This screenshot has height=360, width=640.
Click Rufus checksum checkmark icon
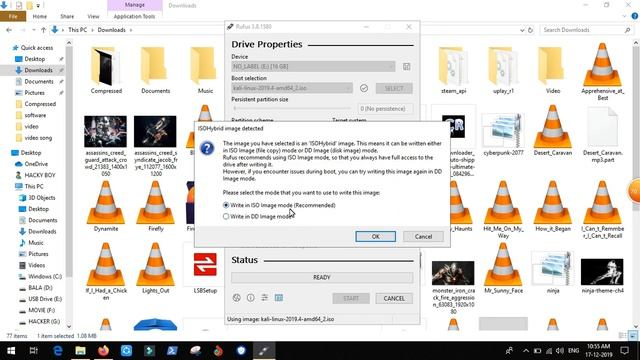point(364,88)
